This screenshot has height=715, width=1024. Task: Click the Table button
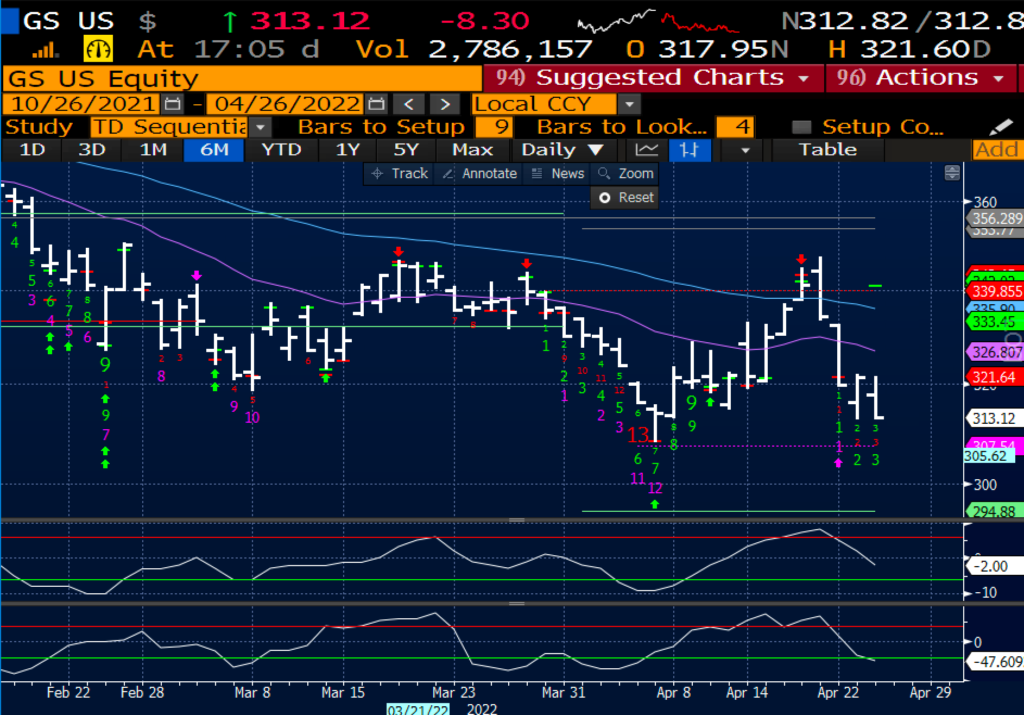(x=827, y=150)
